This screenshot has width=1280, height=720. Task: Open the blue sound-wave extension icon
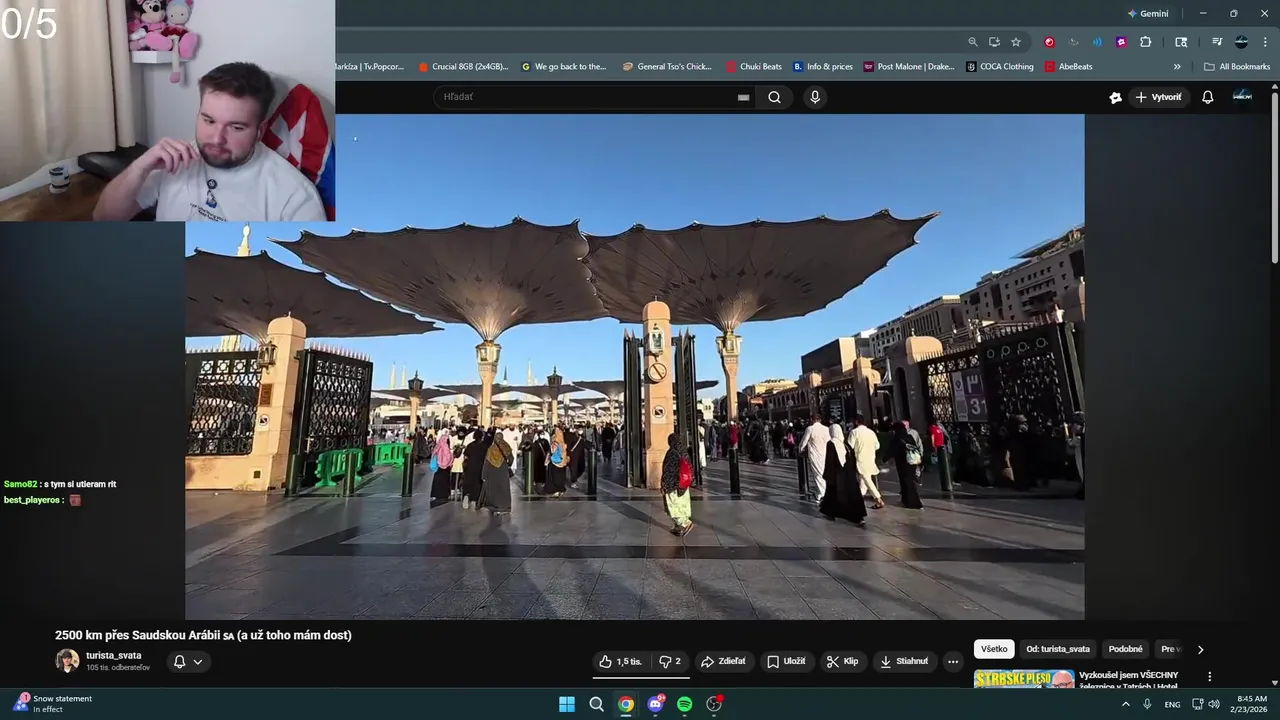click(x=1097, y=42)
